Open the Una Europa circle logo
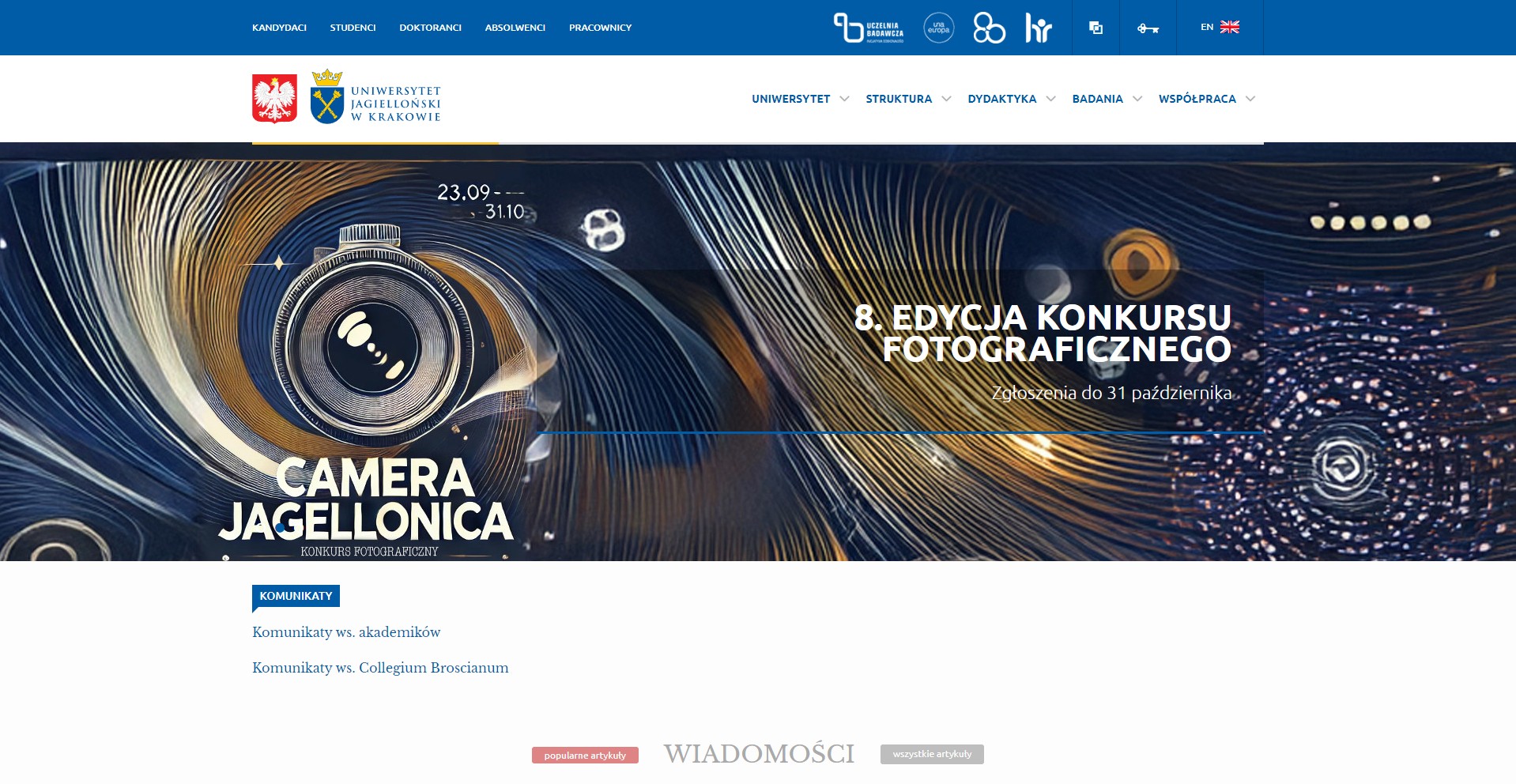This screenshot has width=1516, height=784. click(x=939, y=28)
